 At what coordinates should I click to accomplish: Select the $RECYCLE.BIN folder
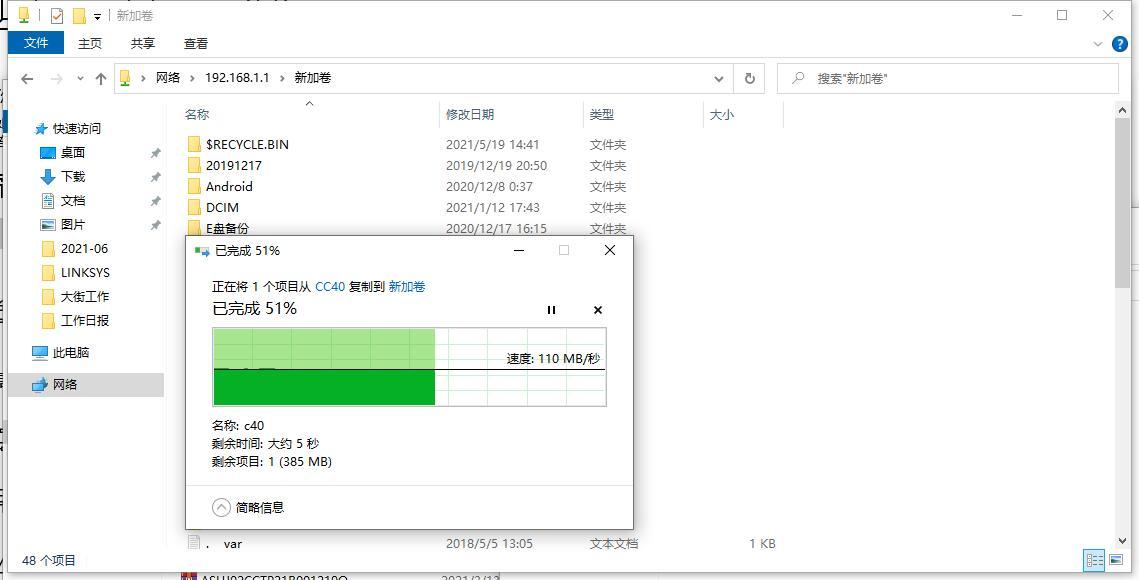(247, 145)
